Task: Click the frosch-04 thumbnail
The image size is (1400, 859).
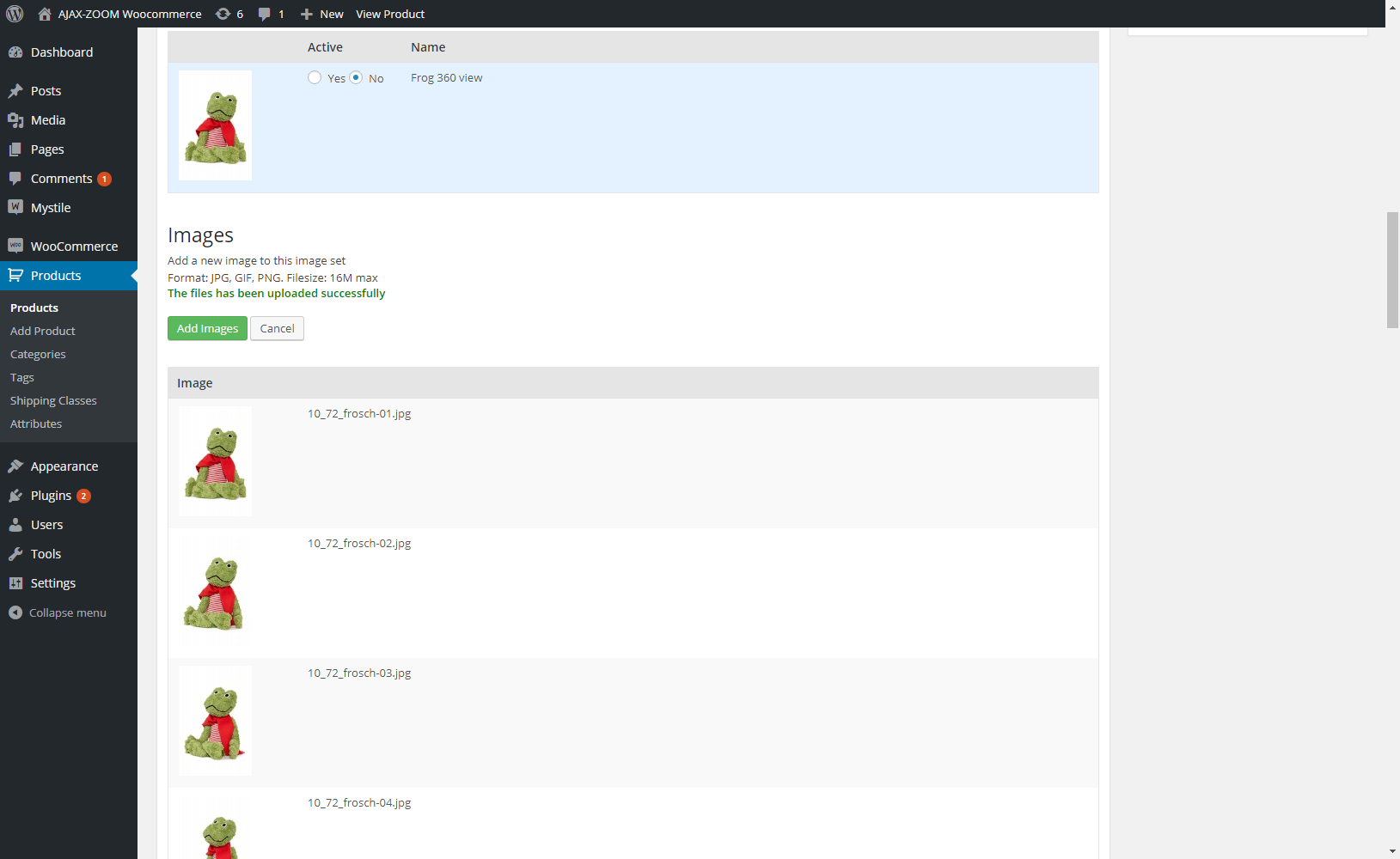Action: tap(216, 826)
